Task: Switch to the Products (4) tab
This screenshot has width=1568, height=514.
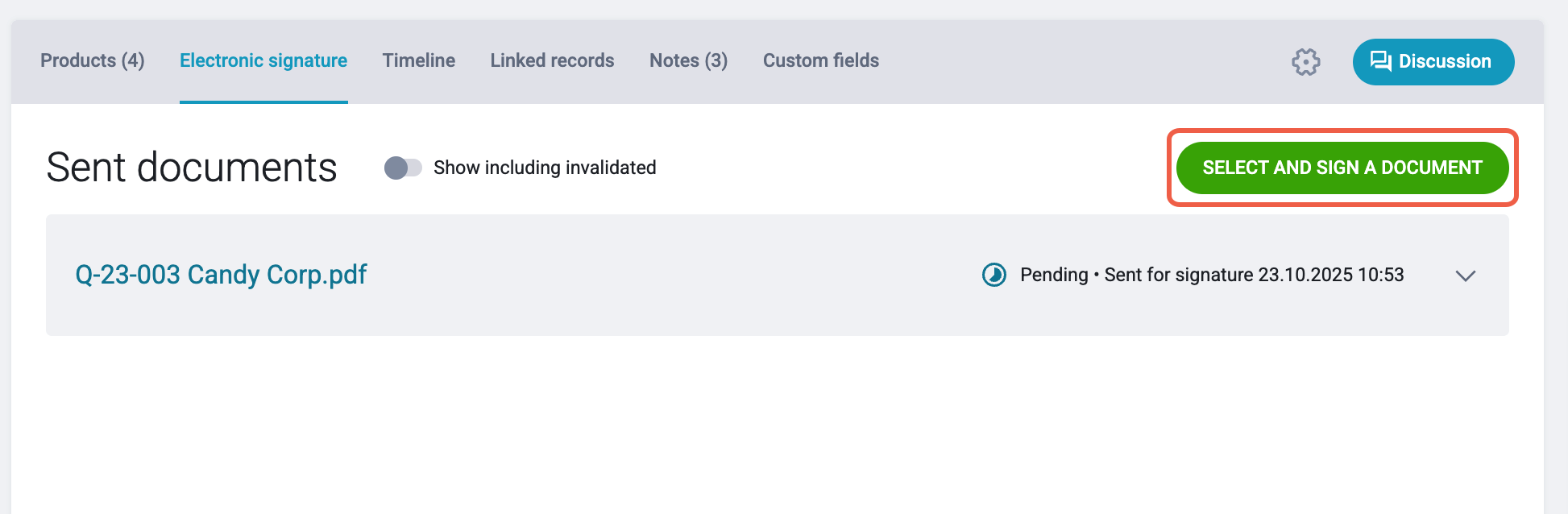Action: click(x=93, y=60)
